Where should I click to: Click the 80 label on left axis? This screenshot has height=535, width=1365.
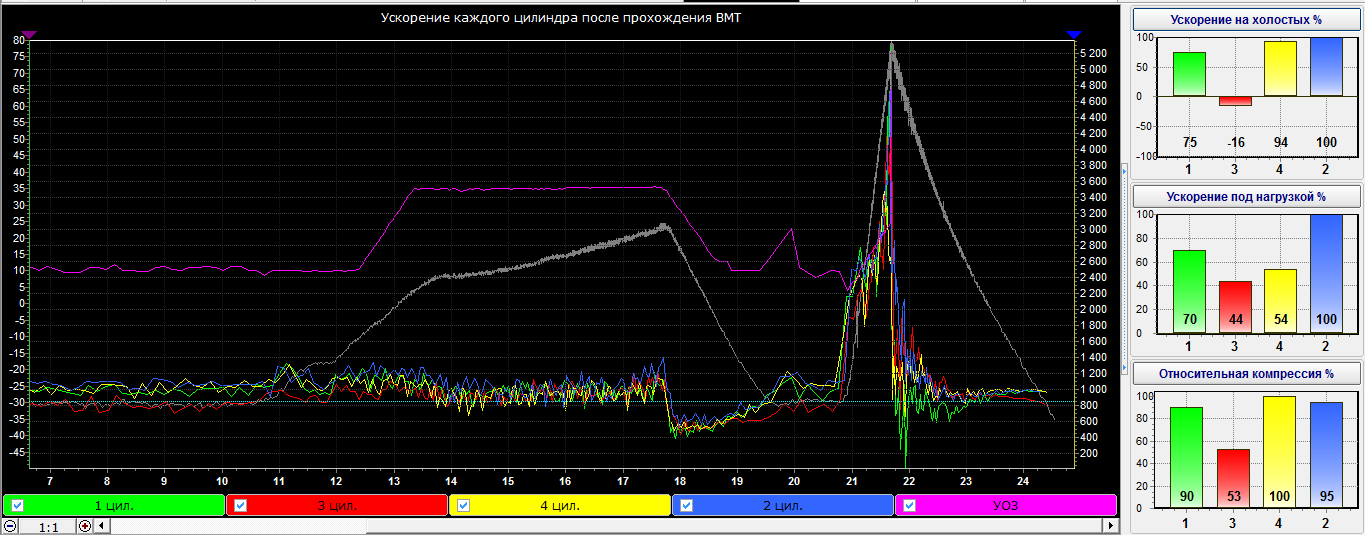(18, 41)
